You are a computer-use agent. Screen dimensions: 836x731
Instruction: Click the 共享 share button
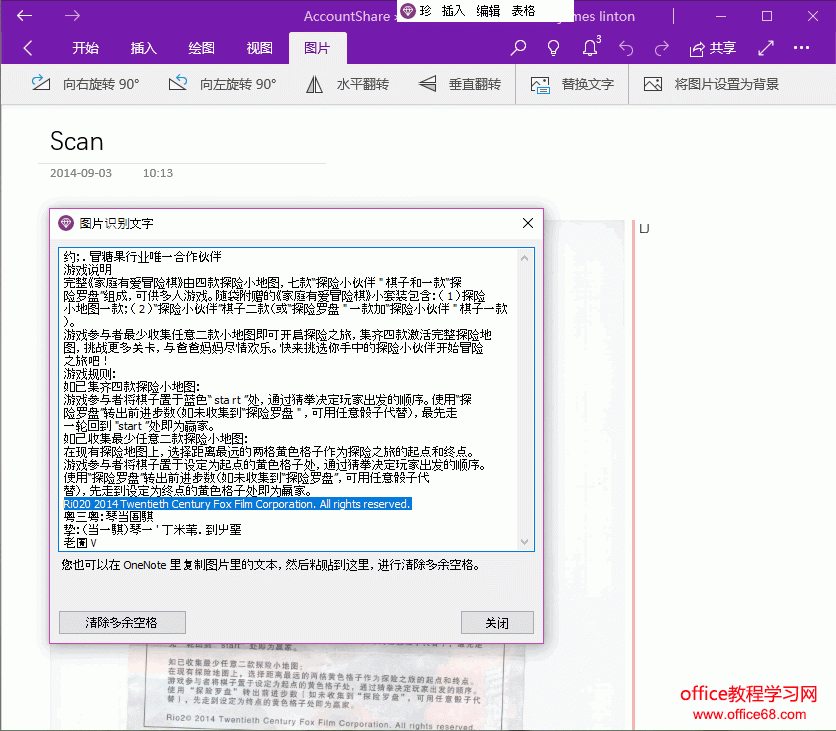(713, 48)
